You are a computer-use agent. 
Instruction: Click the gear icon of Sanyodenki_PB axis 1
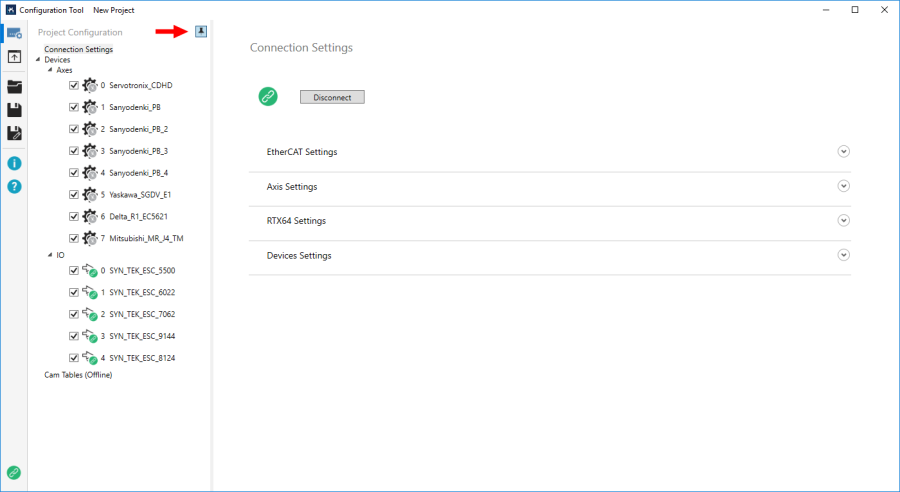click(x=90, y=107)
